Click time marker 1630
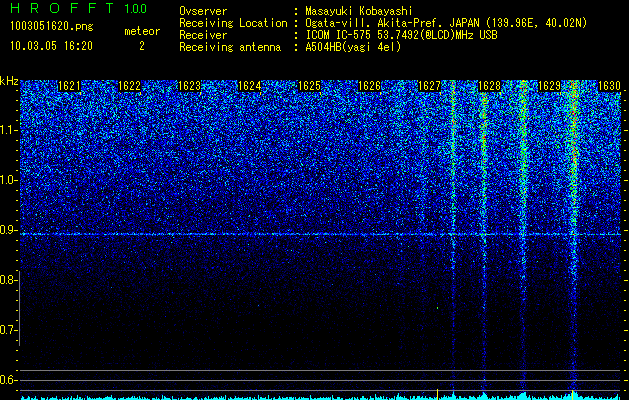This screenshot has width=629, height=400. coord(609,86)
